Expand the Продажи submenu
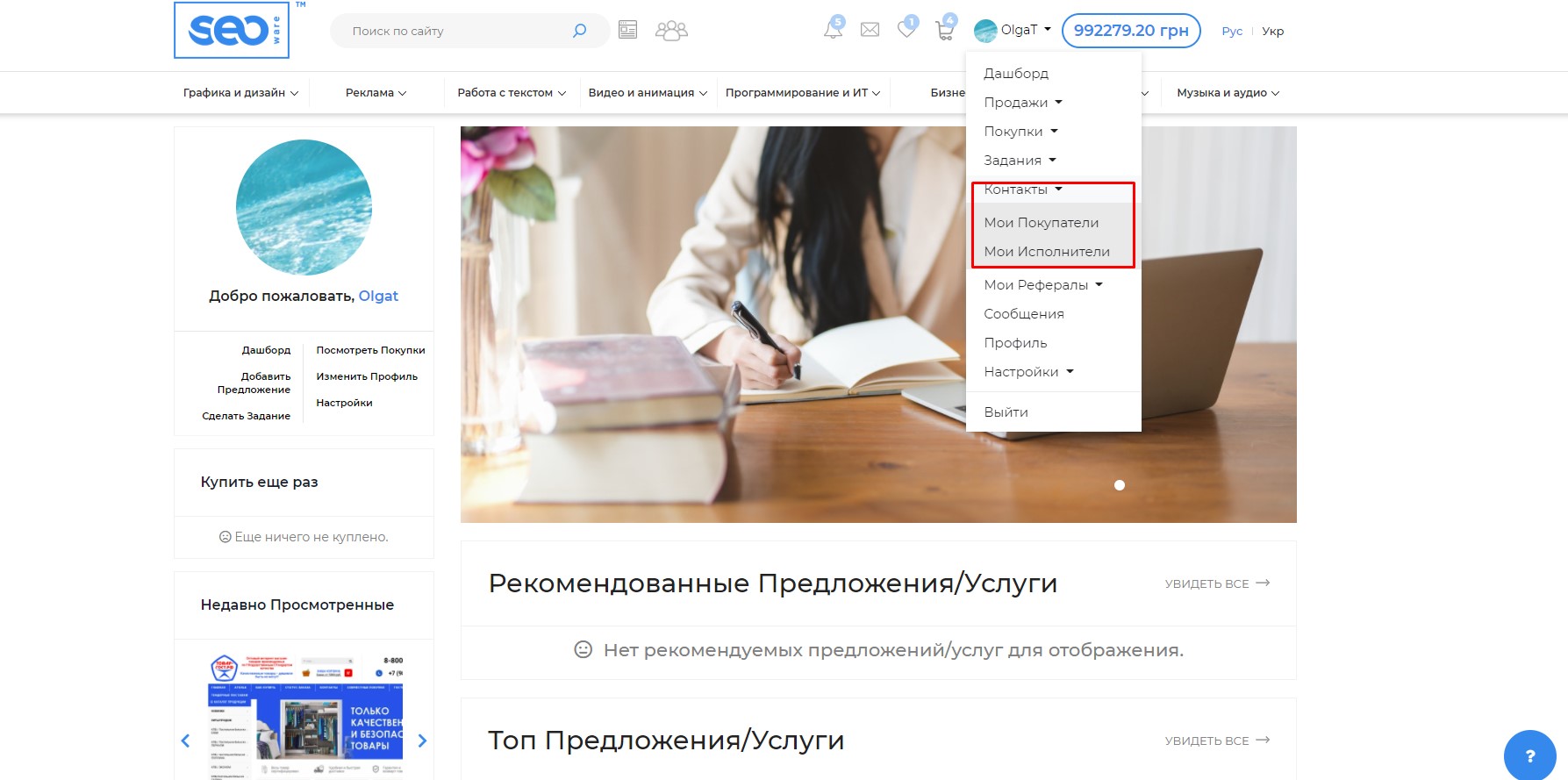Screen dimensions: 1568x780 tap(1022, 103)
